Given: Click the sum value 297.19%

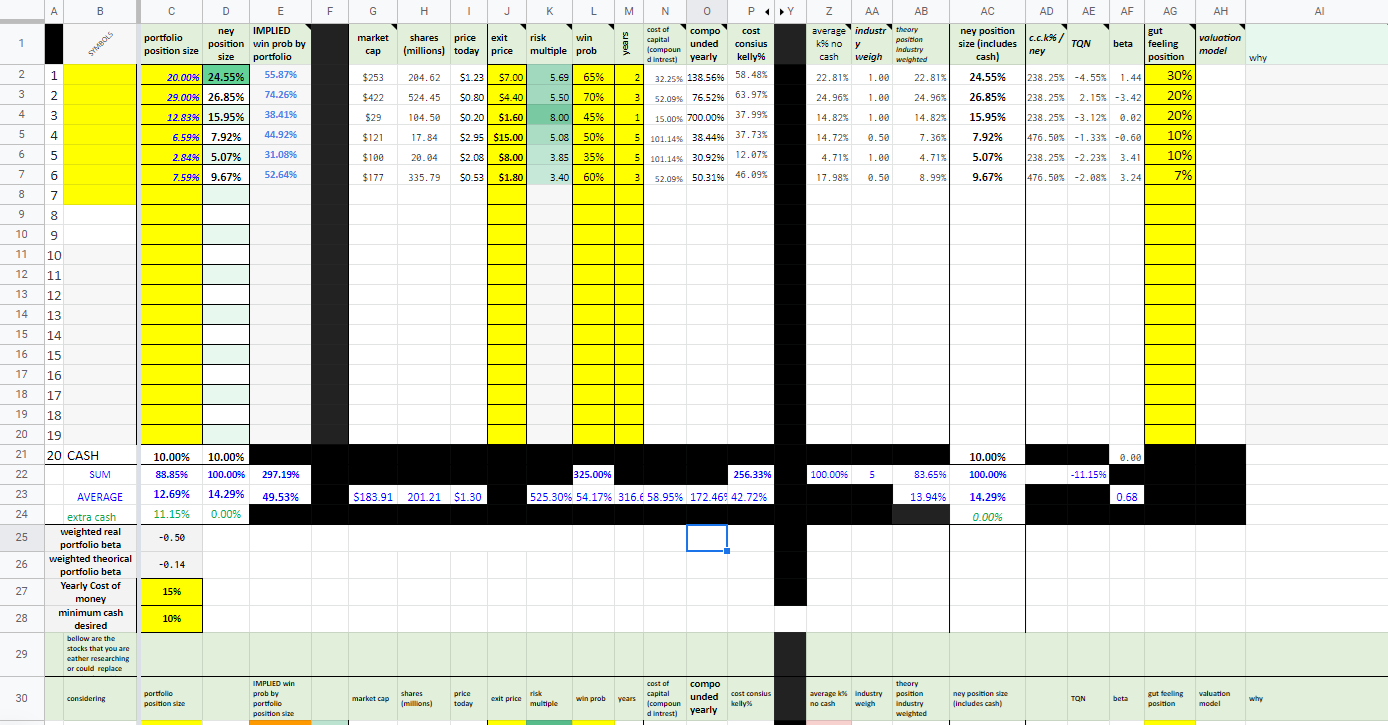Looking at the screenshot, I should tap(280, 475).
